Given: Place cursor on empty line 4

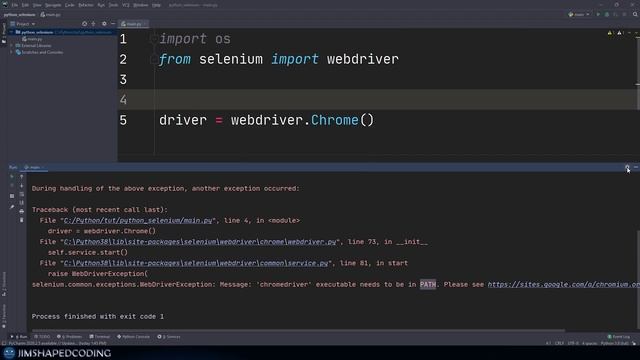Looking at the screenshot, I should click(x=379, y=100).
